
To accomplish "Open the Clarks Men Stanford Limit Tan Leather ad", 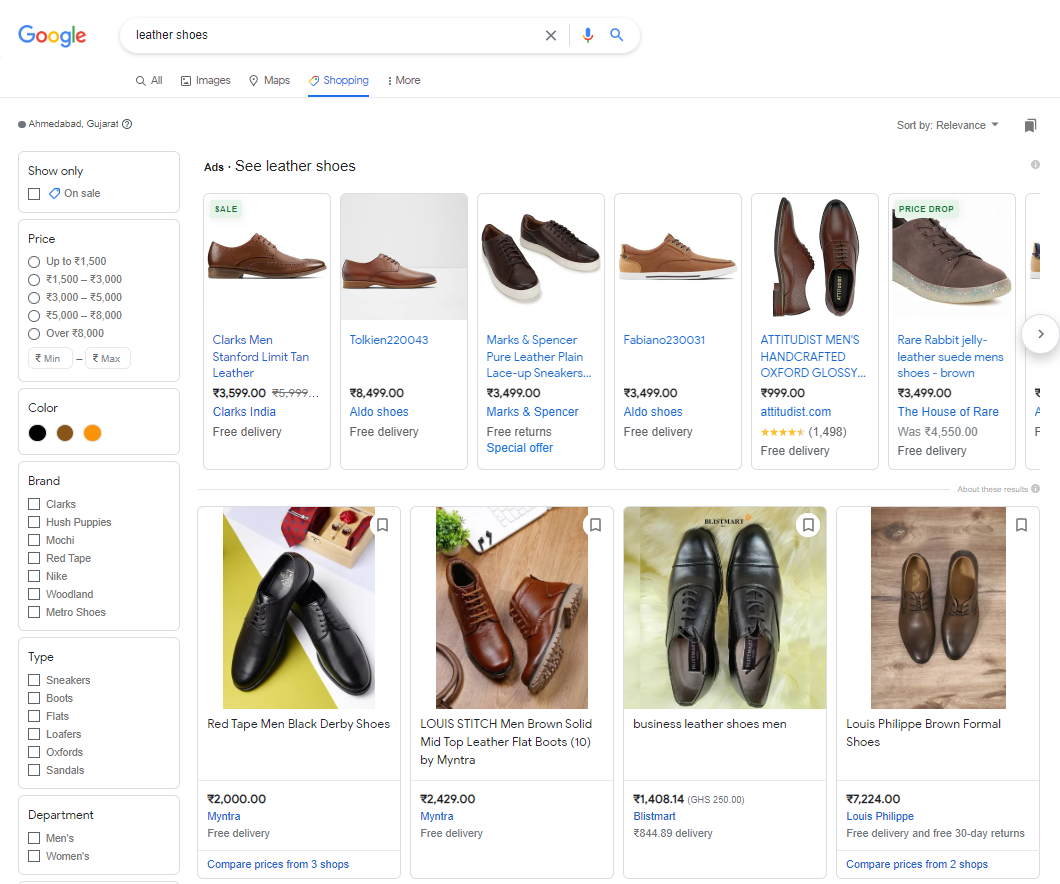I will [x=261, y=356].
